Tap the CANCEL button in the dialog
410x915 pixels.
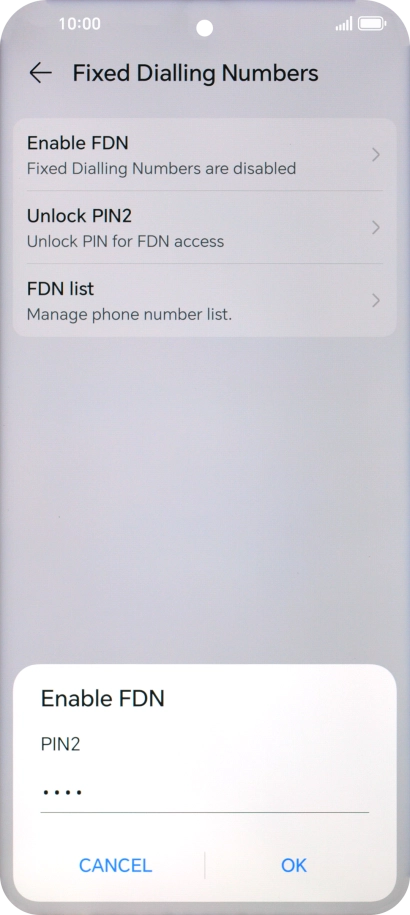tap(115, 865)
